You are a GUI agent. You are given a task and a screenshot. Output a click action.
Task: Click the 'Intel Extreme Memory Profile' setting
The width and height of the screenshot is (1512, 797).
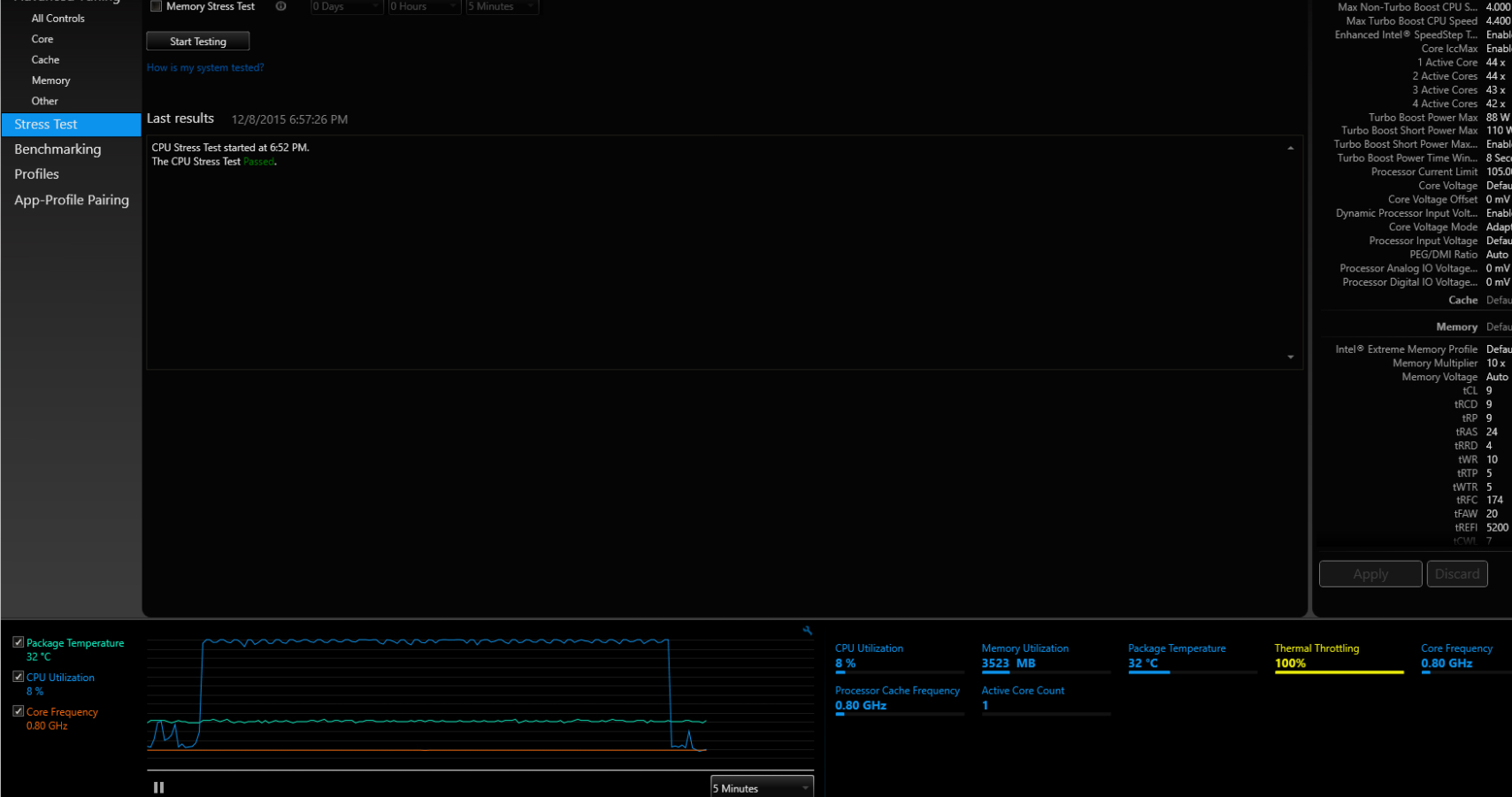pos(1423,349)
